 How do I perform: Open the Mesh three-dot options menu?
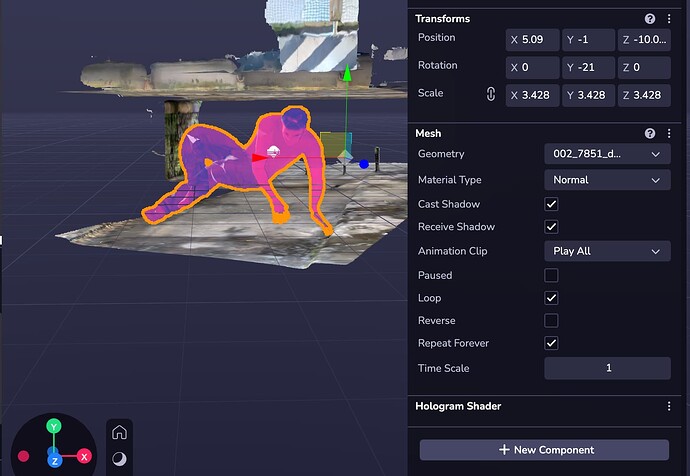pyautogui.click(x=669, y=133)
